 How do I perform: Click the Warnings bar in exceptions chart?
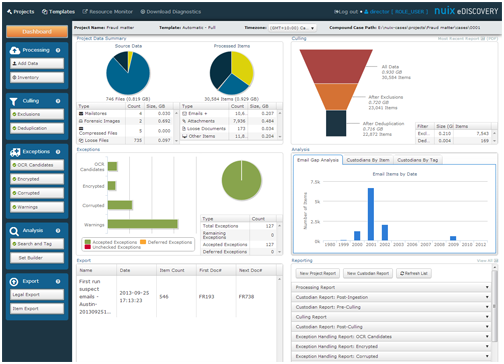pyautogui.click(x=143, y=224)
